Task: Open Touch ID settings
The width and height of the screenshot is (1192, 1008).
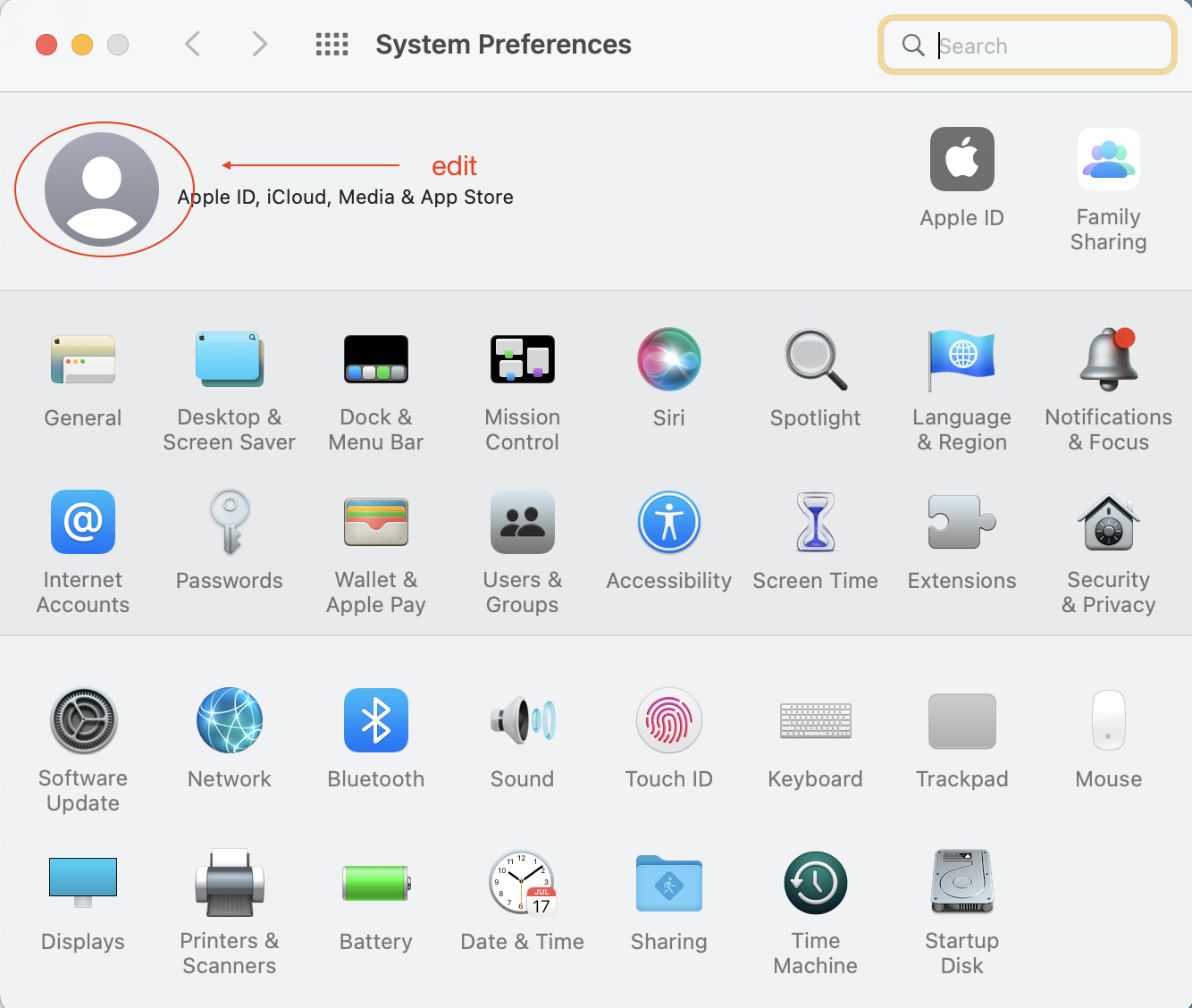Action: click(x=669, y=720)
